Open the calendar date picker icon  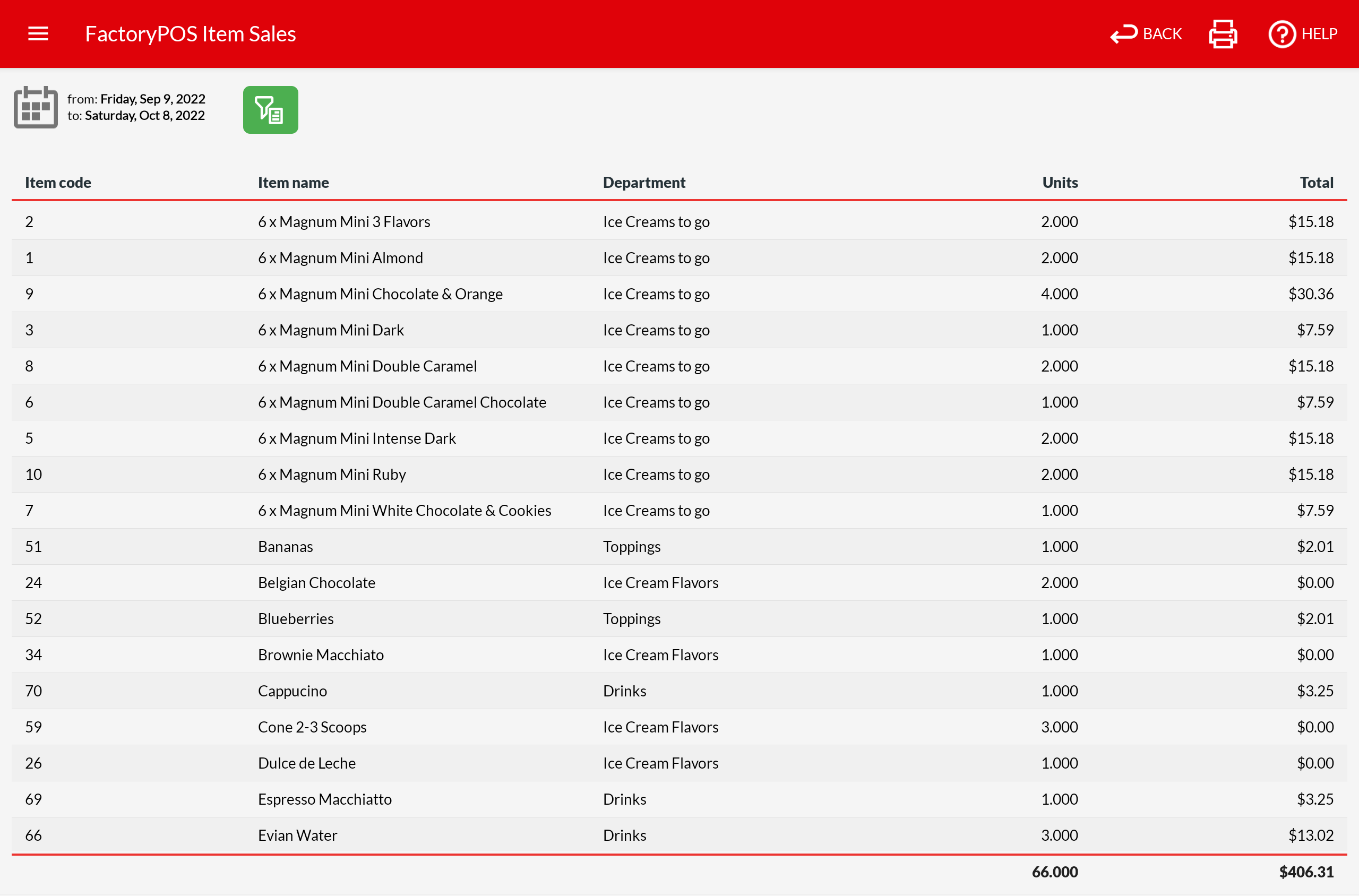click(36, 107)
